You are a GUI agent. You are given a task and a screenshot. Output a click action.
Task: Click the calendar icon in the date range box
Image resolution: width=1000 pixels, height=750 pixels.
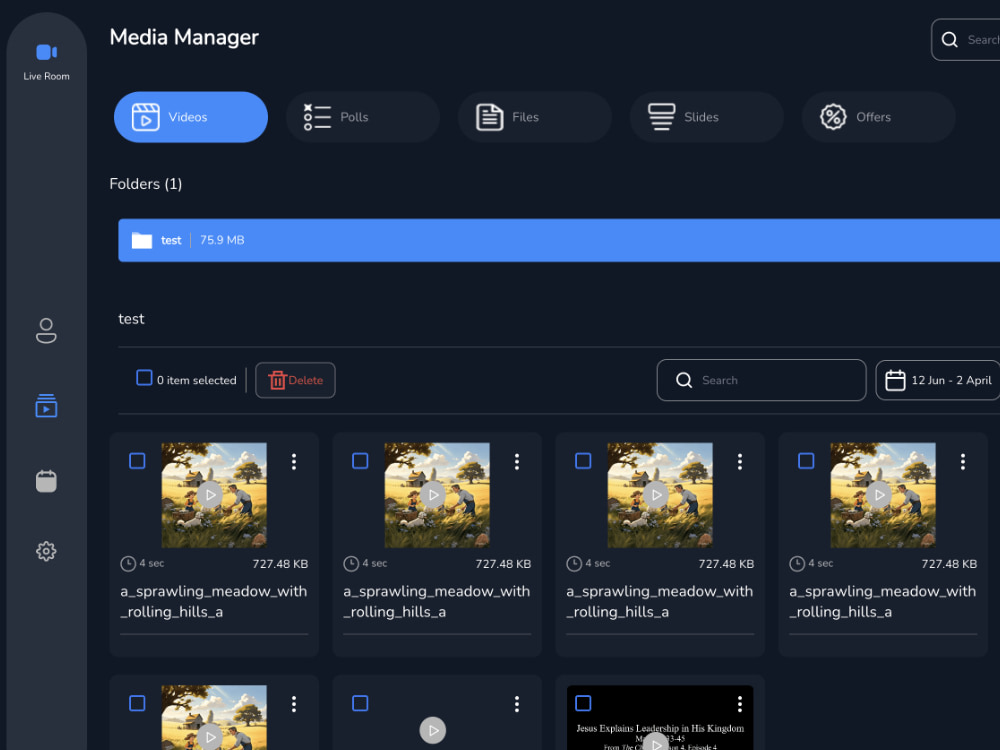(895, 380)
